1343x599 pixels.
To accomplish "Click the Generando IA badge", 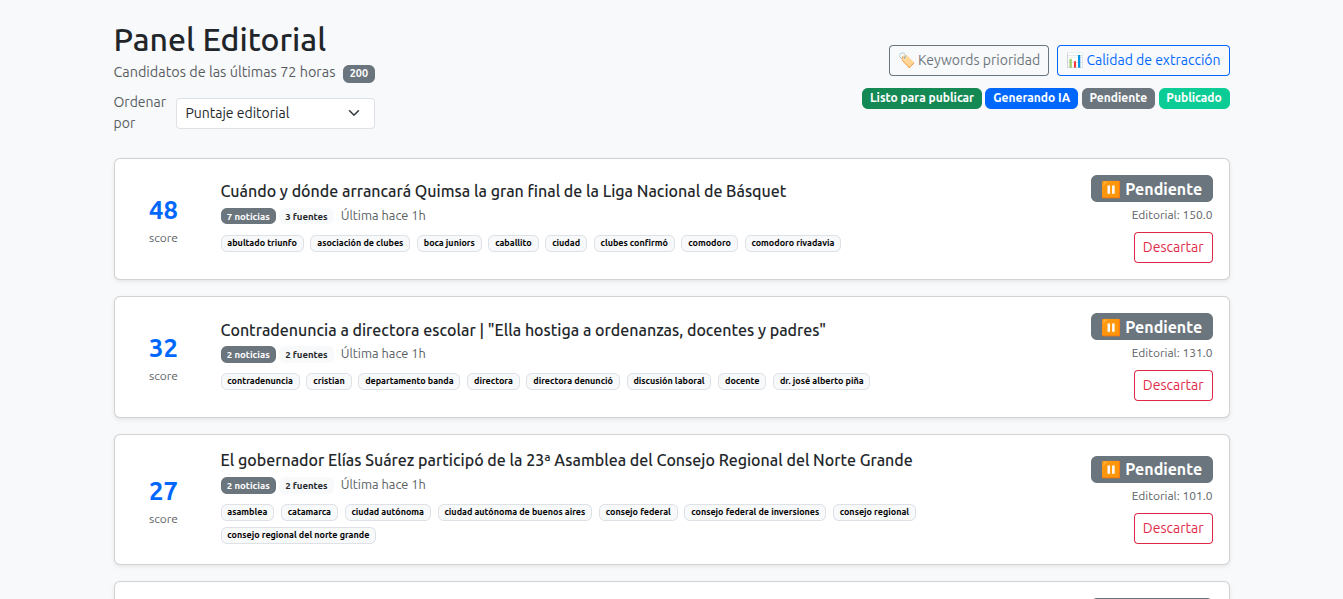I will 1031,98.
